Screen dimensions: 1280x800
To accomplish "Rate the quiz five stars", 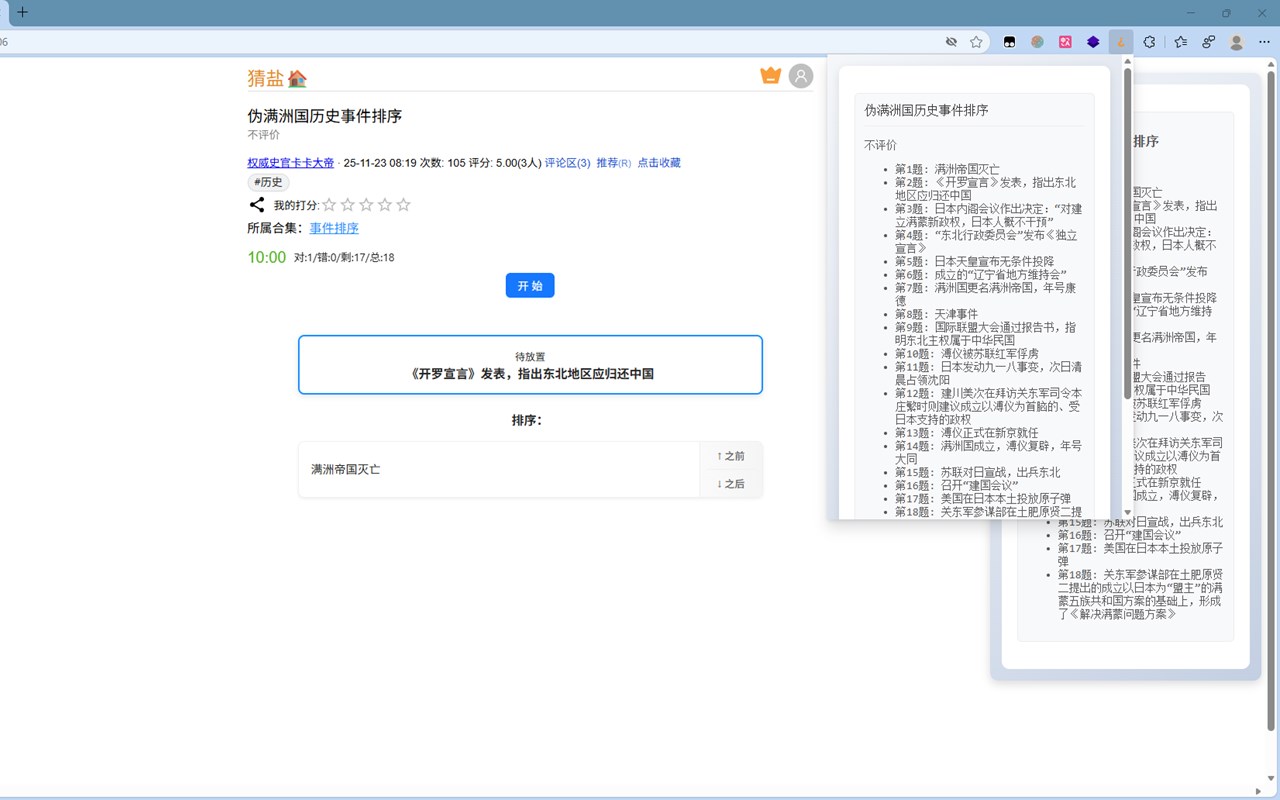I will [x=403, y=205].
